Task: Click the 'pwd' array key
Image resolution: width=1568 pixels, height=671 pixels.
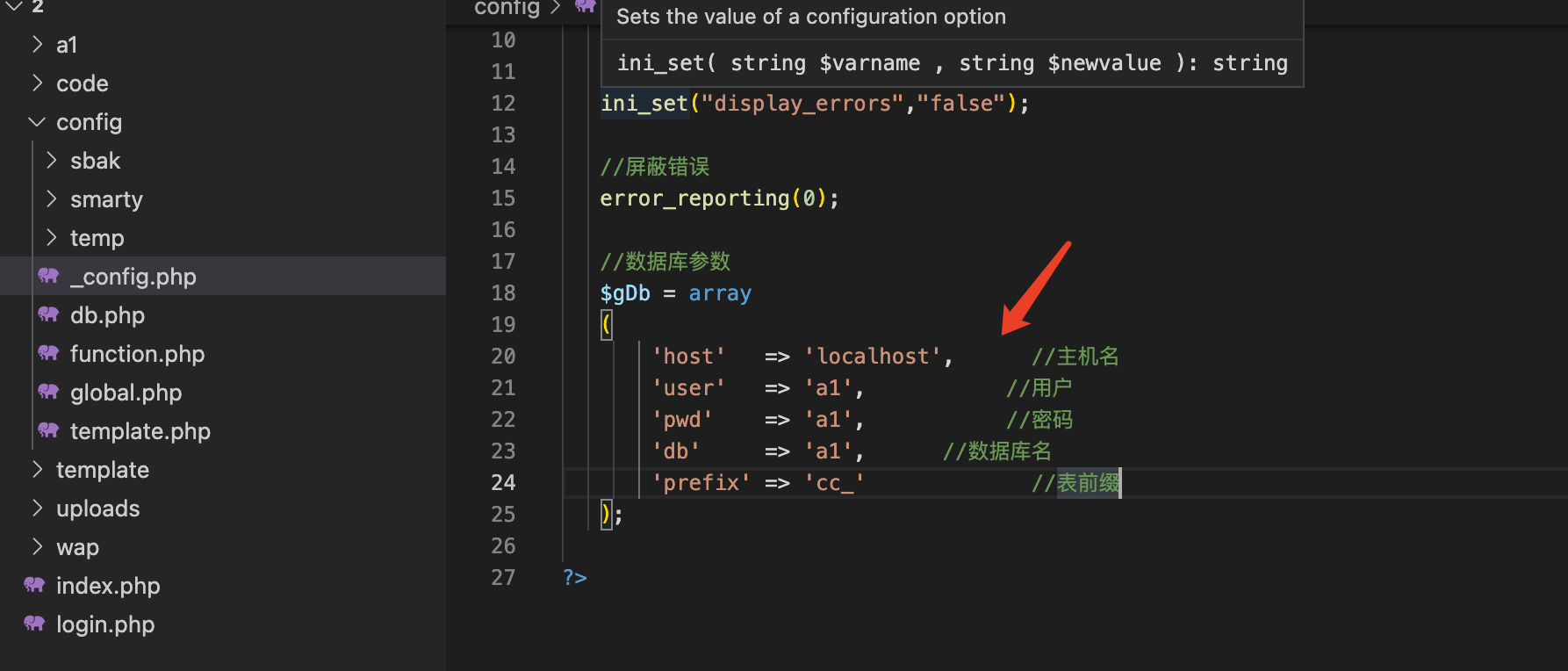Action: pos(682,420)
